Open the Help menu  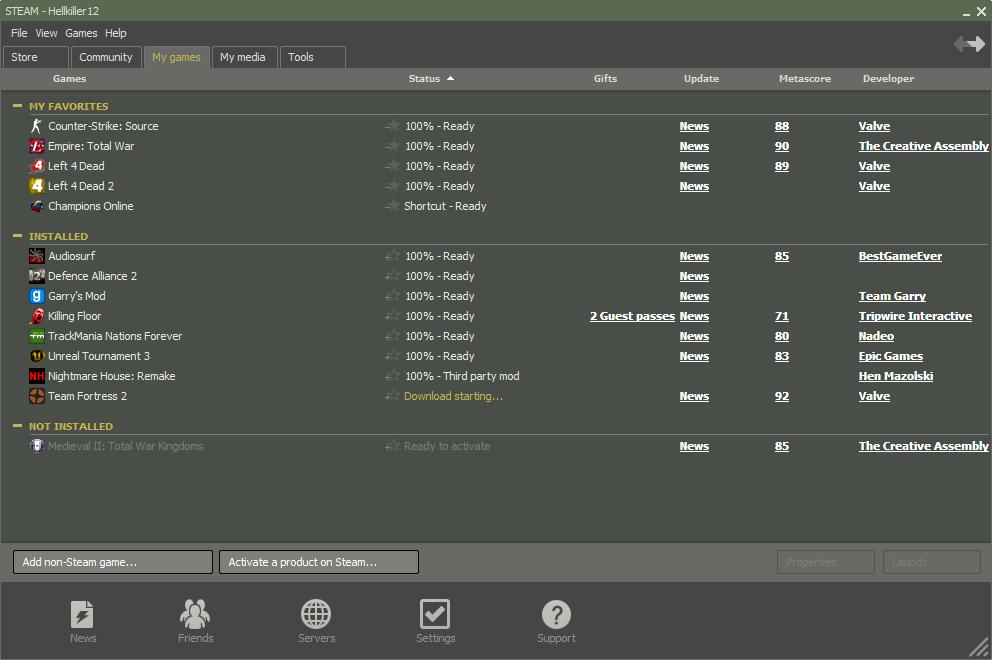116,33
